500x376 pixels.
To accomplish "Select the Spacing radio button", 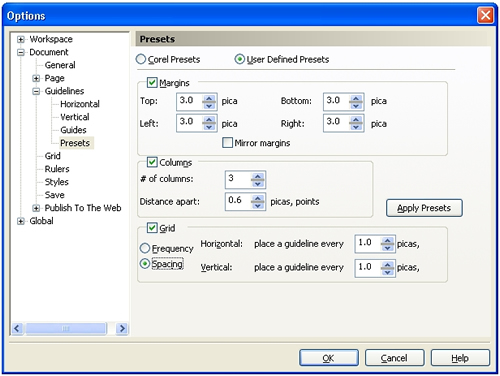I will (x=145, y=264).
